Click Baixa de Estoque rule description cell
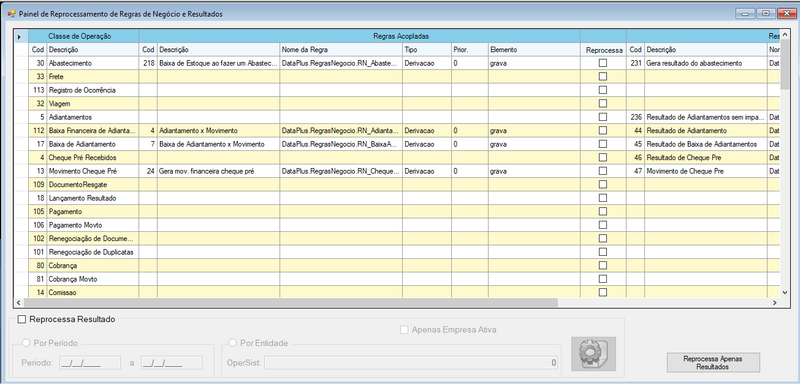The height and width of the screenshot is (384, 800). pos(218,63)
